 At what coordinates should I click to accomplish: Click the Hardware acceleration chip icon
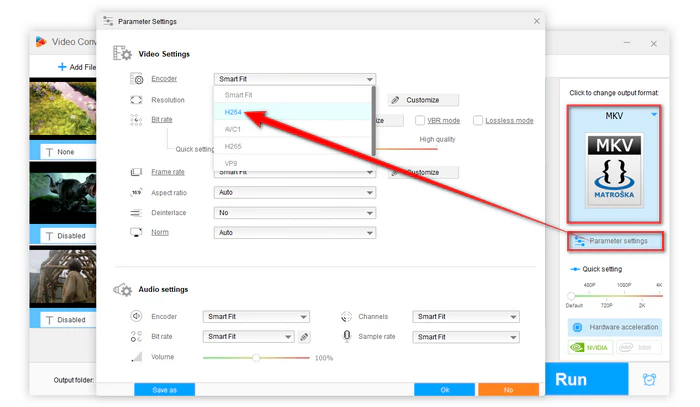click(576, 327)
